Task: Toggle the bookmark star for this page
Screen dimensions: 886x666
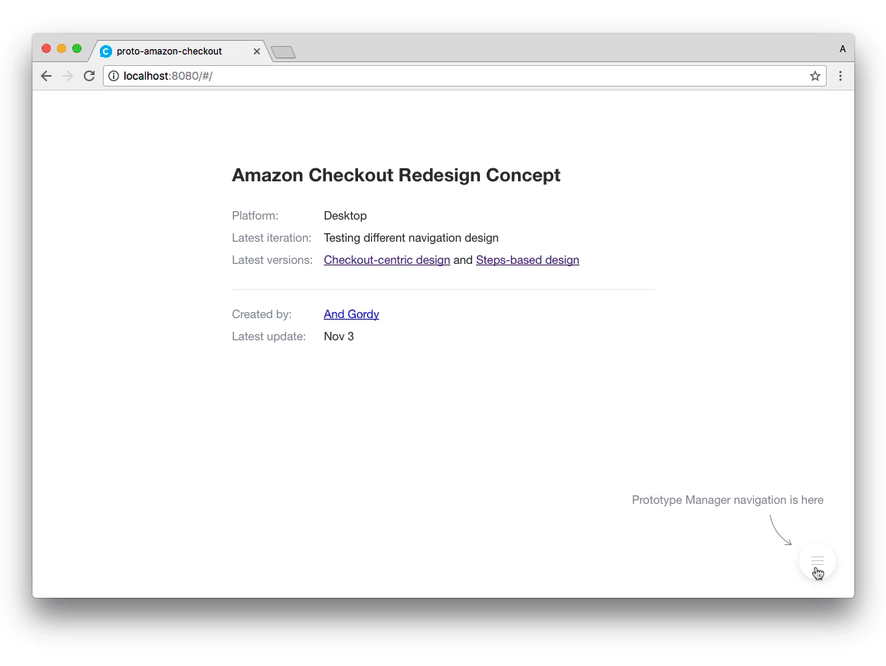Action: (x=815, y=75)
